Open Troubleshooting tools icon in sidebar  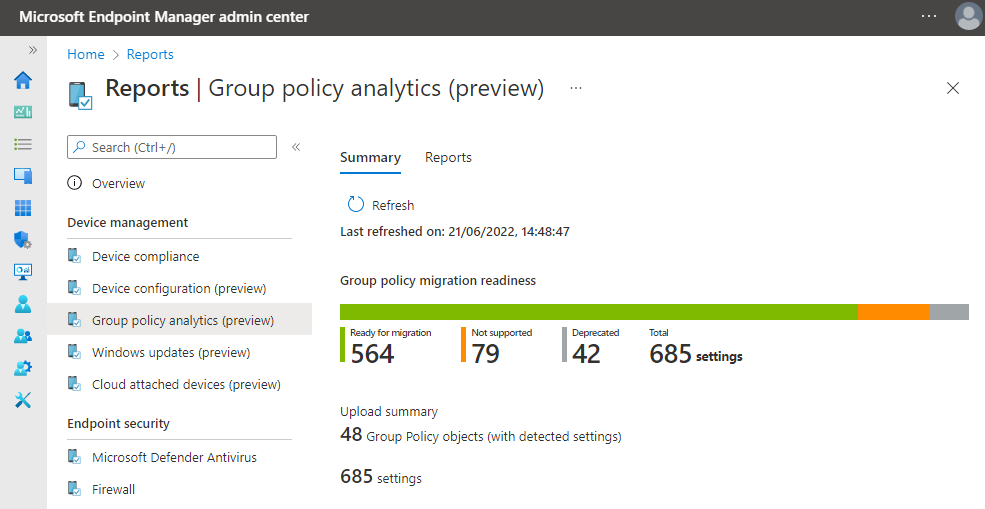[x=23, y=400]
